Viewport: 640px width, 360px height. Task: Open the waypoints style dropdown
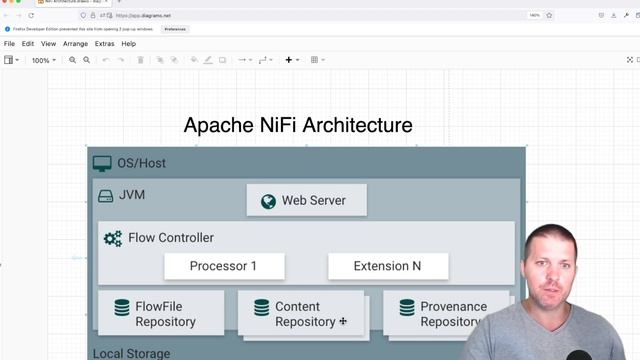click(x=265, y=60)
